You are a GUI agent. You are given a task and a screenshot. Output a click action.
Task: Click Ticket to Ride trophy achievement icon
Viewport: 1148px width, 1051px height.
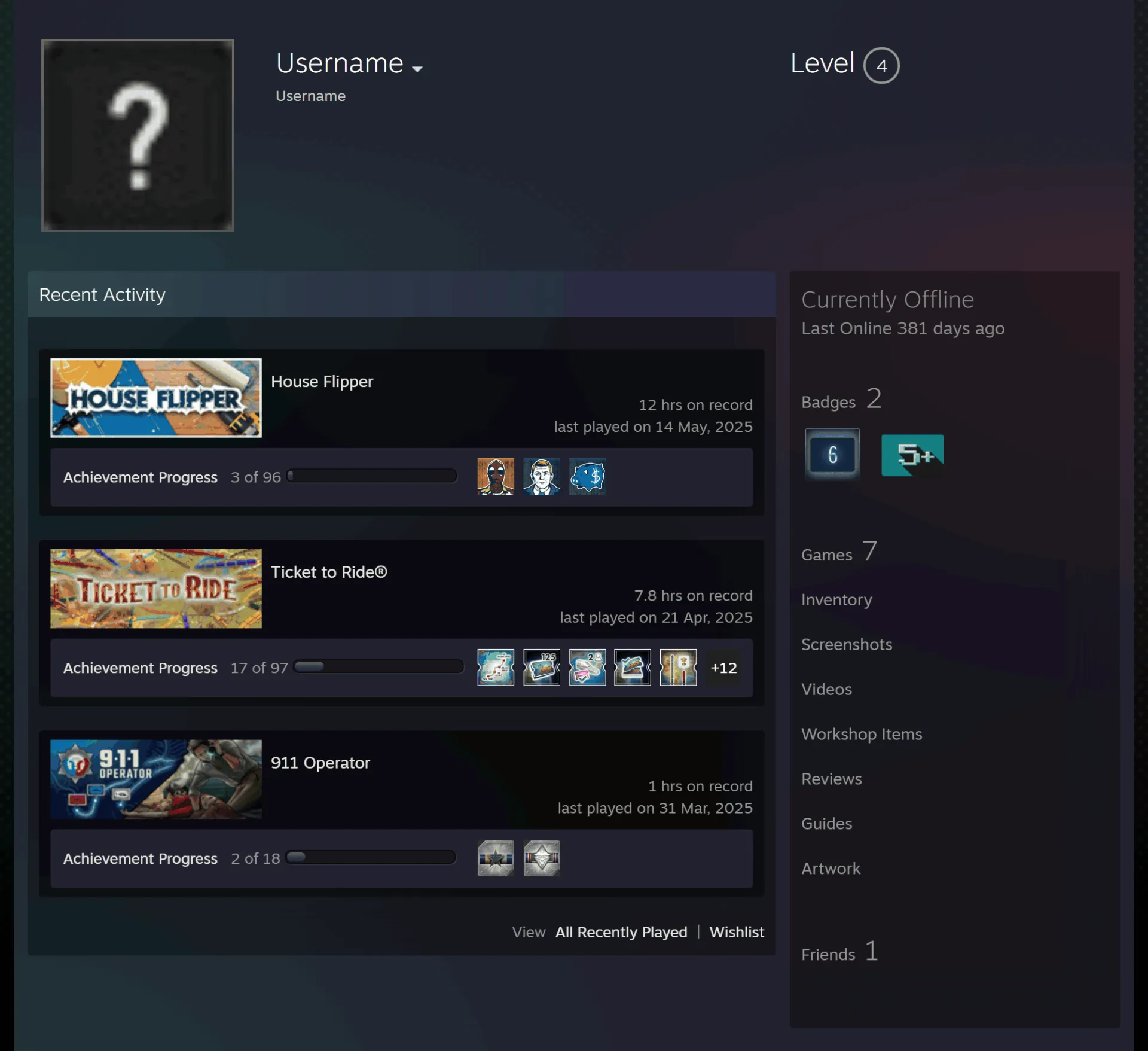click(x=679, y=667)
